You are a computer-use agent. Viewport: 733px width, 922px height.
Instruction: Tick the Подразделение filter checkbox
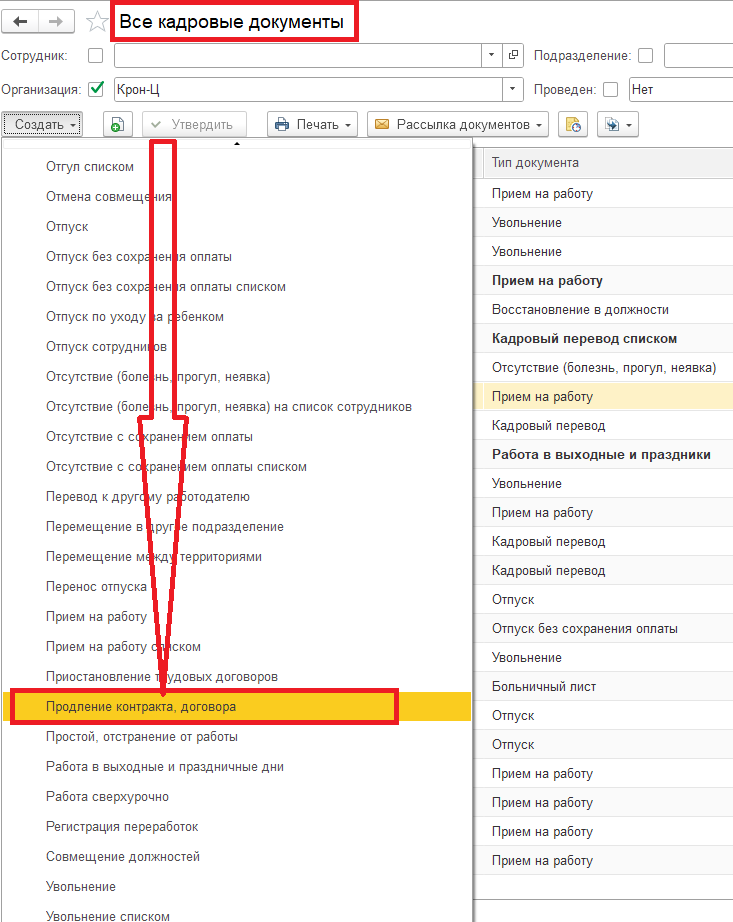click(646, 55)
